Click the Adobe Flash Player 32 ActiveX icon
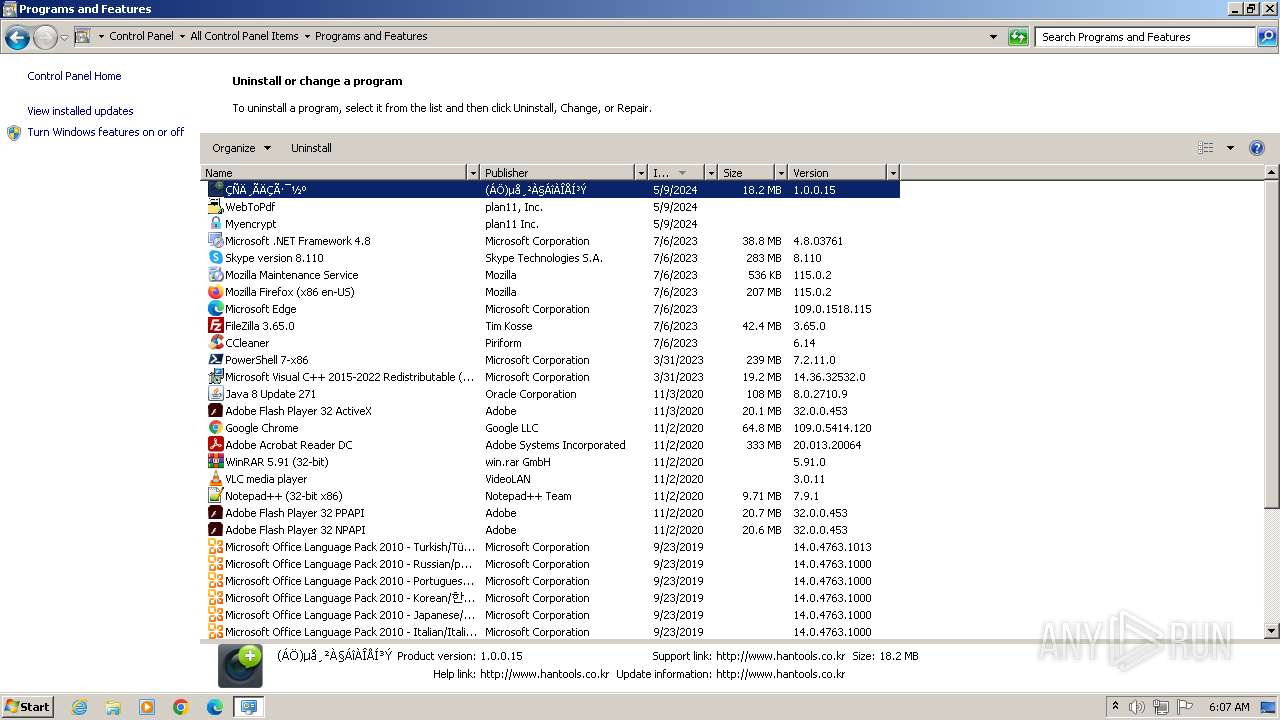 (215, 411)
